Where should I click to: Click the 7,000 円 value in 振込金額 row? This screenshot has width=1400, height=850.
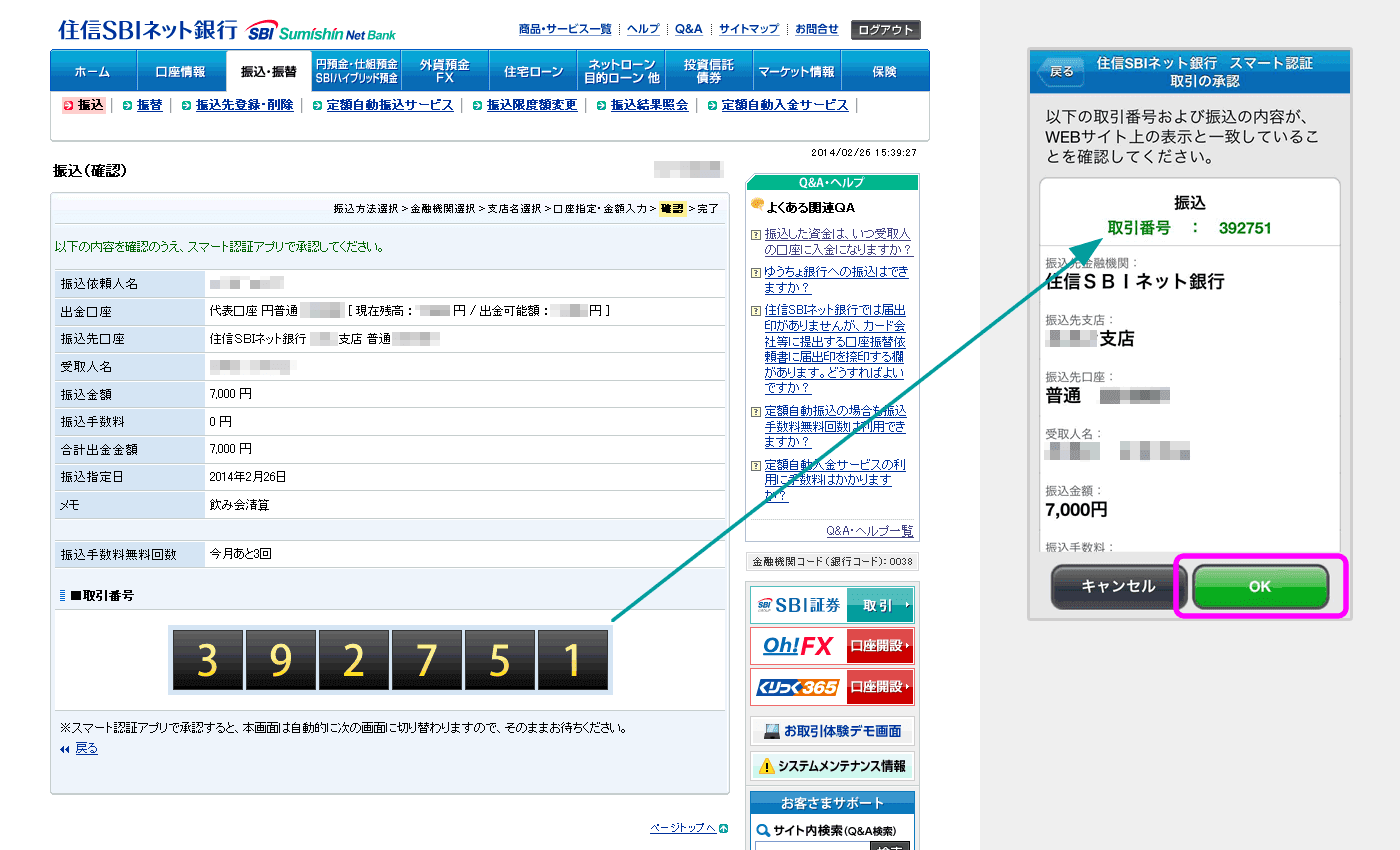pos(231,394)
